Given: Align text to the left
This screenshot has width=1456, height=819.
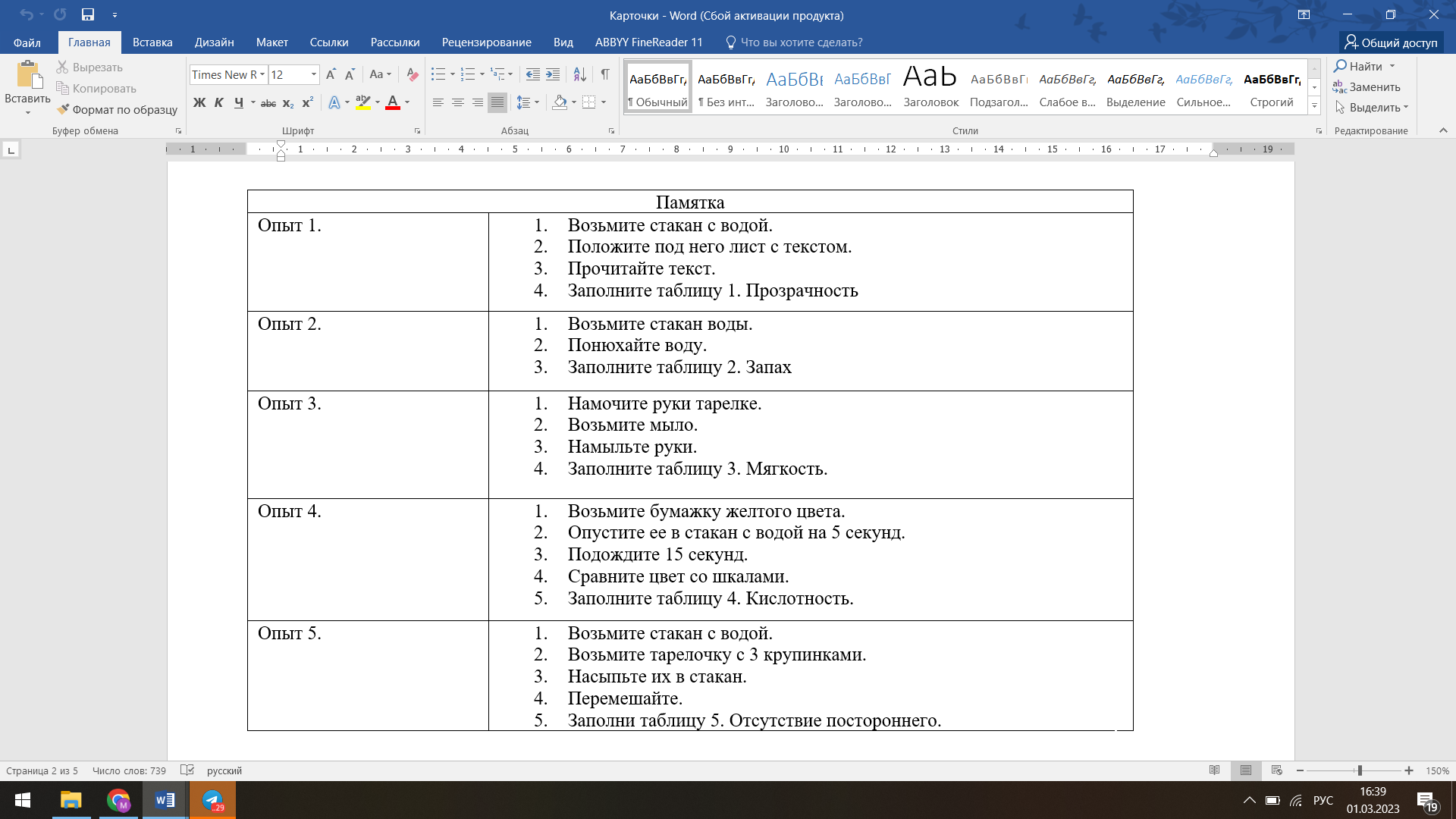Looking at the screenshot, I should pos(438,102).
